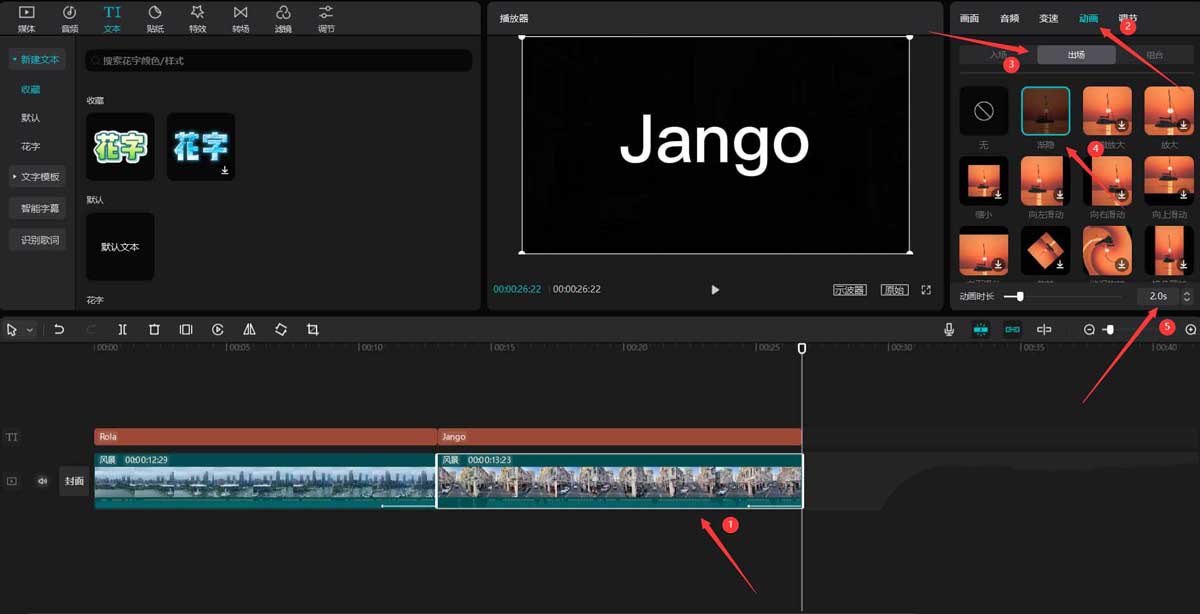The width and height of the screenshot is (1200, 614).
Task: Switch to the 入场 animation tab
Action: pyautogui.click(x=997, y=55)
